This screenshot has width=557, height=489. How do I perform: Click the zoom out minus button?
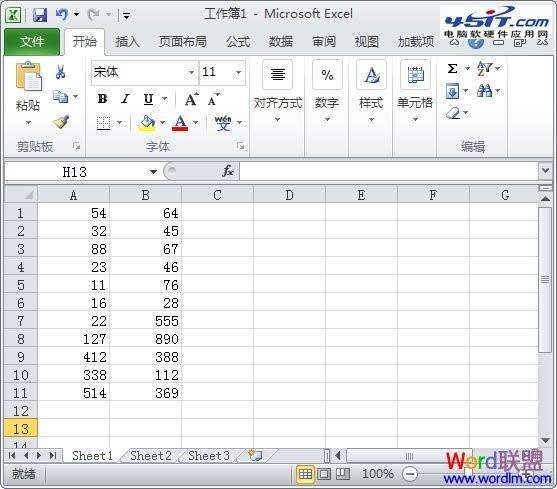click(410, 474)
